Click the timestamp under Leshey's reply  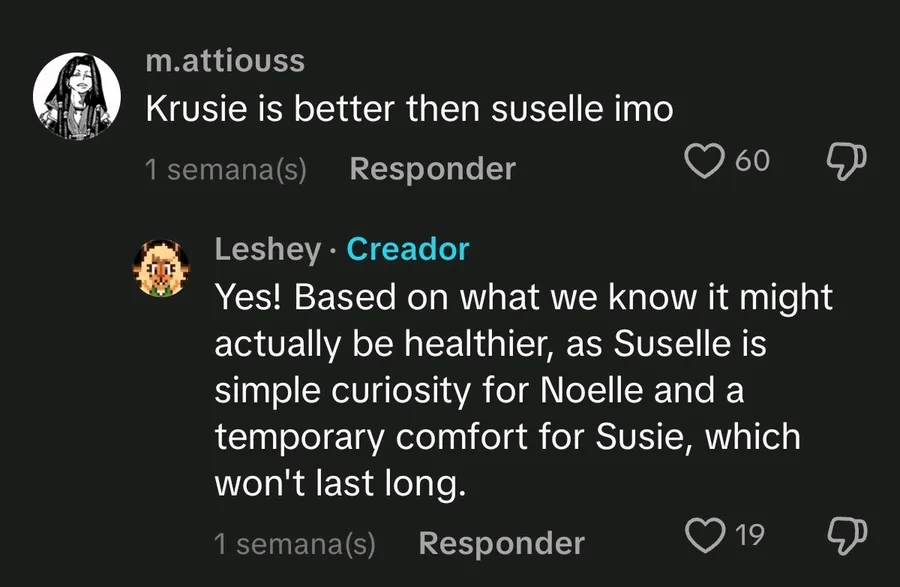point(295,543)
